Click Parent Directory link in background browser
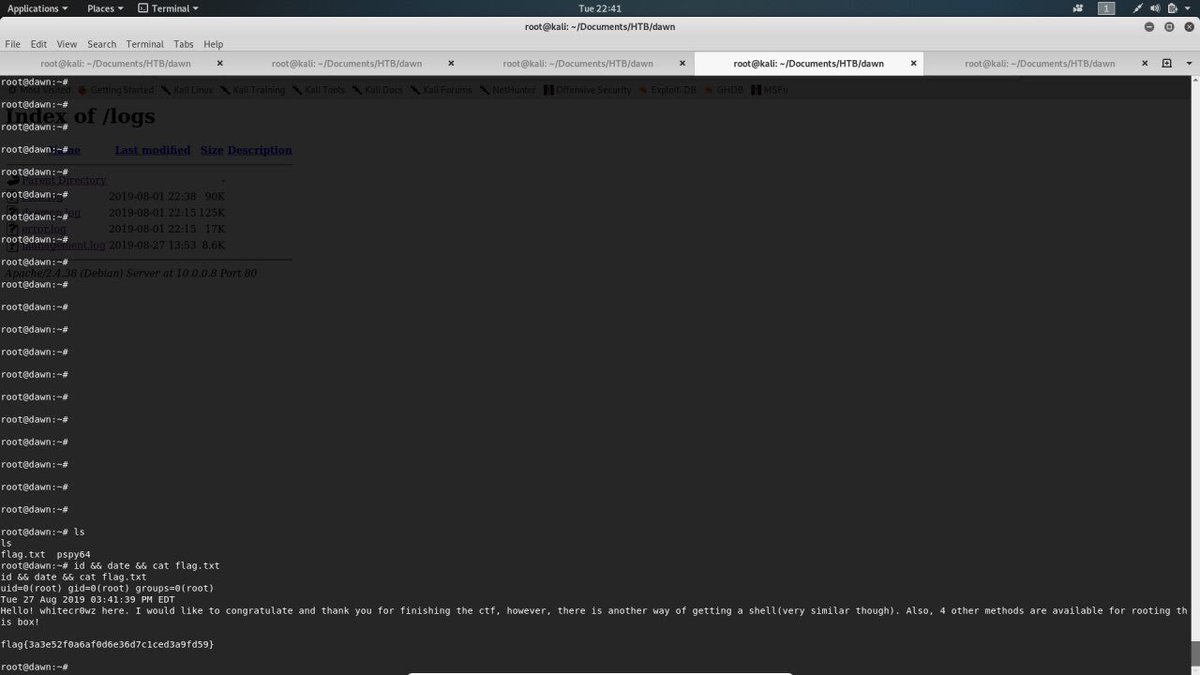The width and height of the screenshot is (1200, 675). pos(65,180)
